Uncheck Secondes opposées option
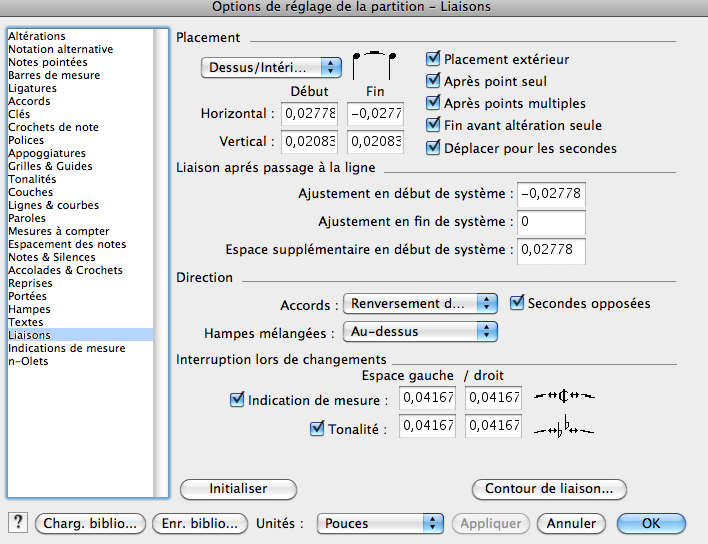Screen dimensions: 708x544 click(517, 303)
